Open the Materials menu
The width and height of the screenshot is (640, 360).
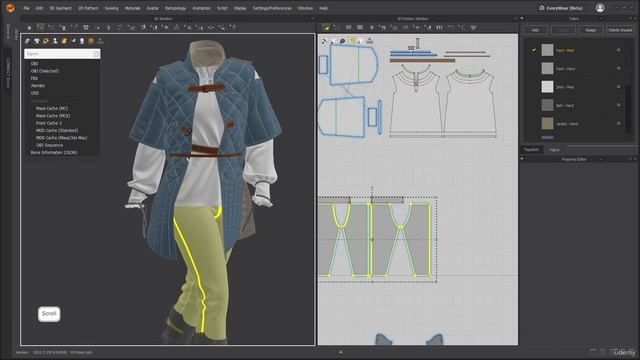pos(132,8)
